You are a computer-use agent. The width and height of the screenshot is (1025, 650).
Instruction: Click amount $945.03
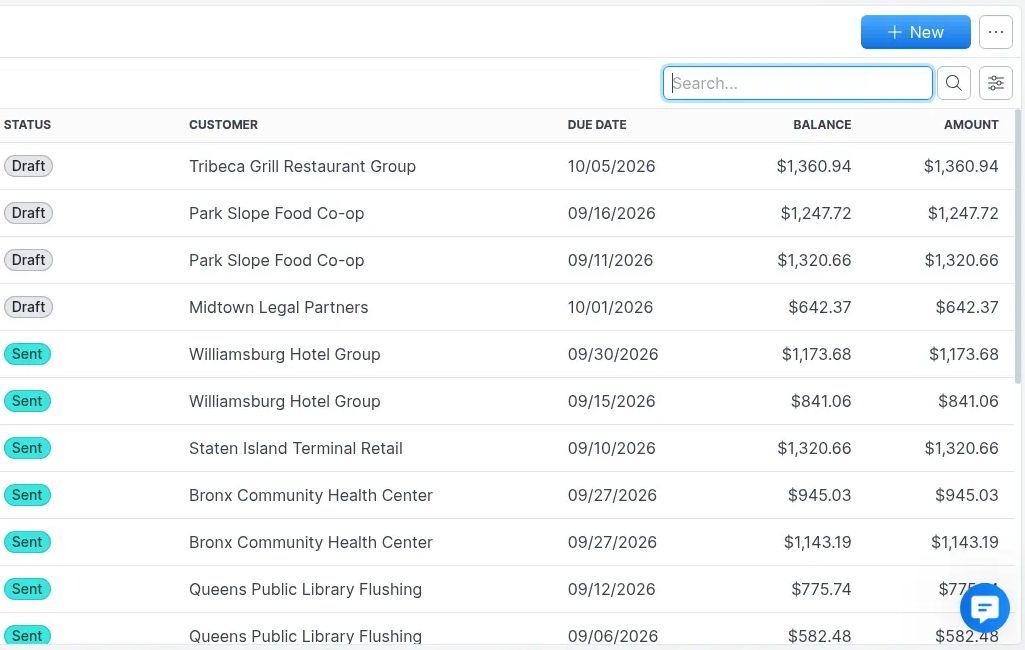[967, 496]
